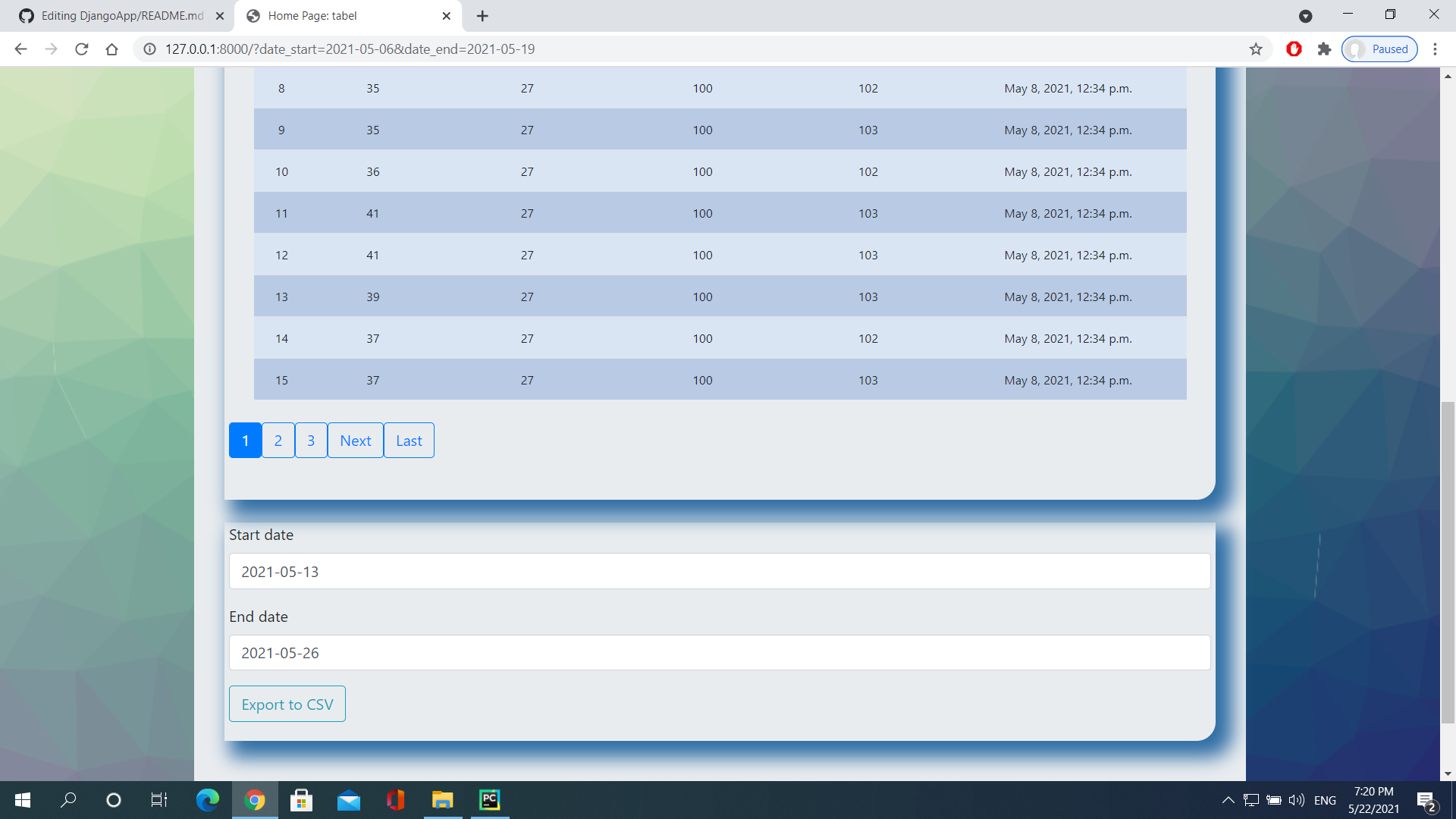
Task: Bookmark this page with star icon
Action: (x=1256, y=49)
